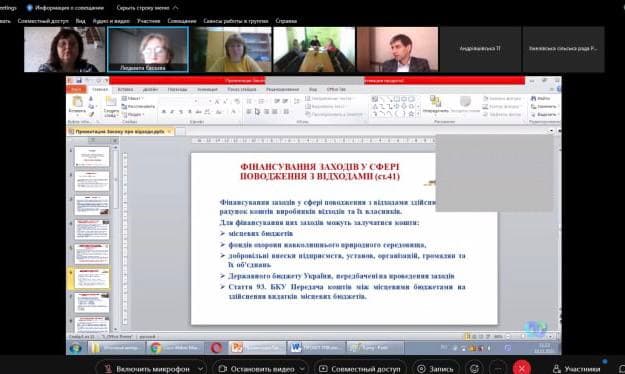
Task: Click the Opera icon in the taskbar
Action: coord(216,348)
